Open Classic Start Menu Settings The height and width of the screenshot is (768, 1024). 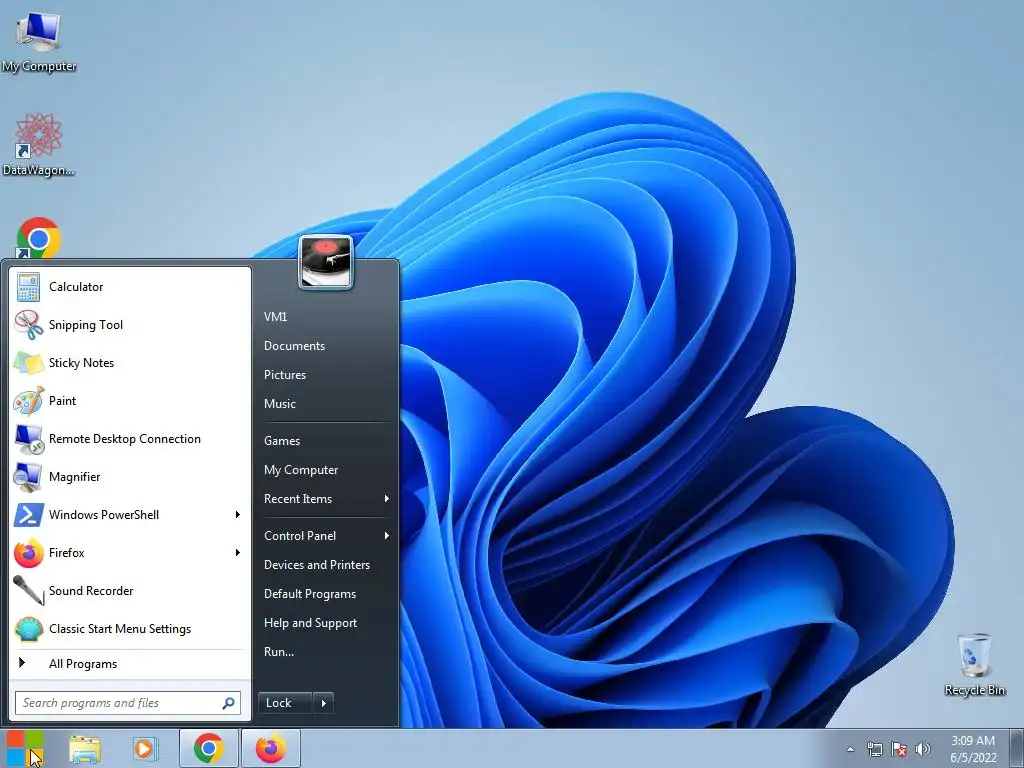point(130,629)
